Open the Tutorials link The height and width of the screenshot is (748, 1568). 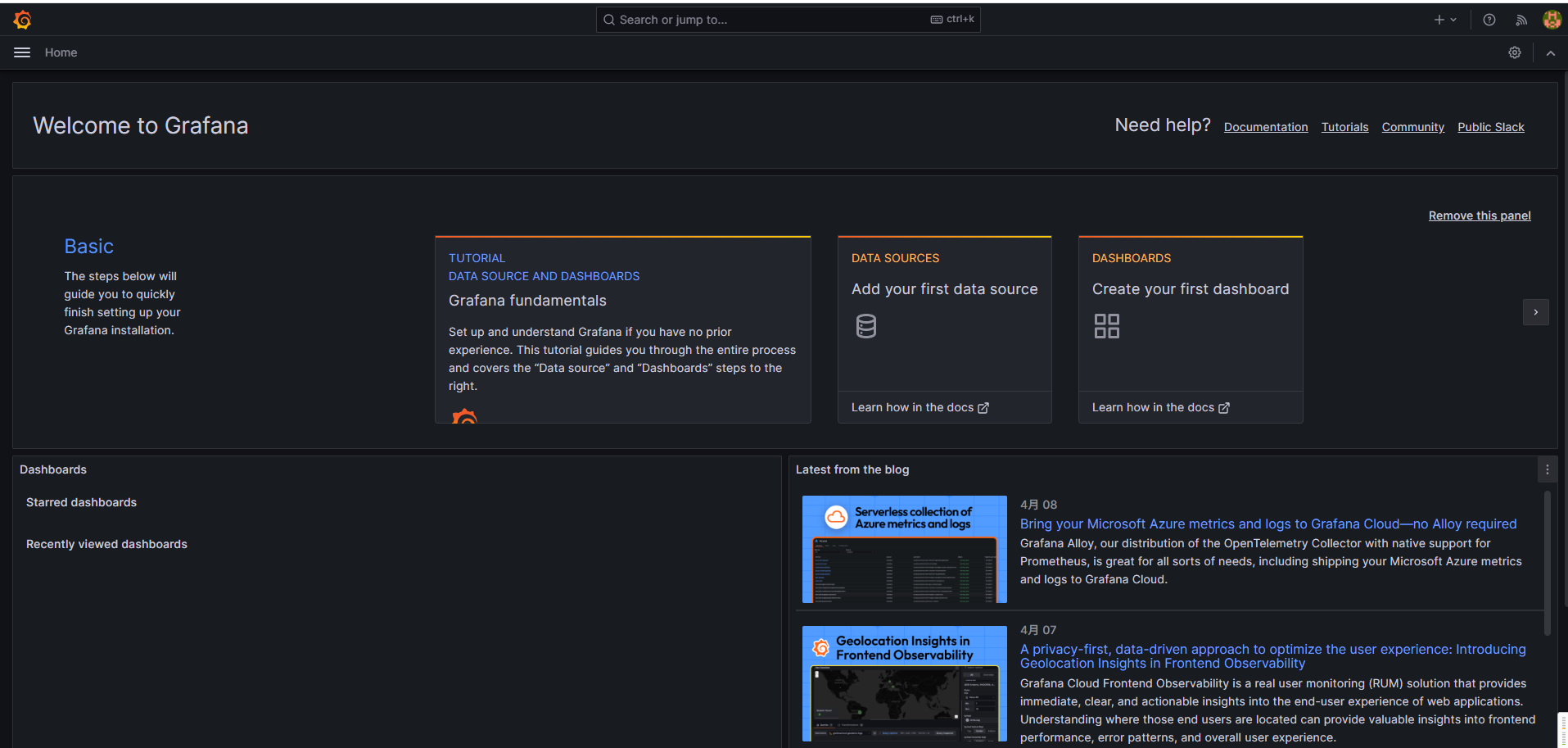[x=1344, y=127]
